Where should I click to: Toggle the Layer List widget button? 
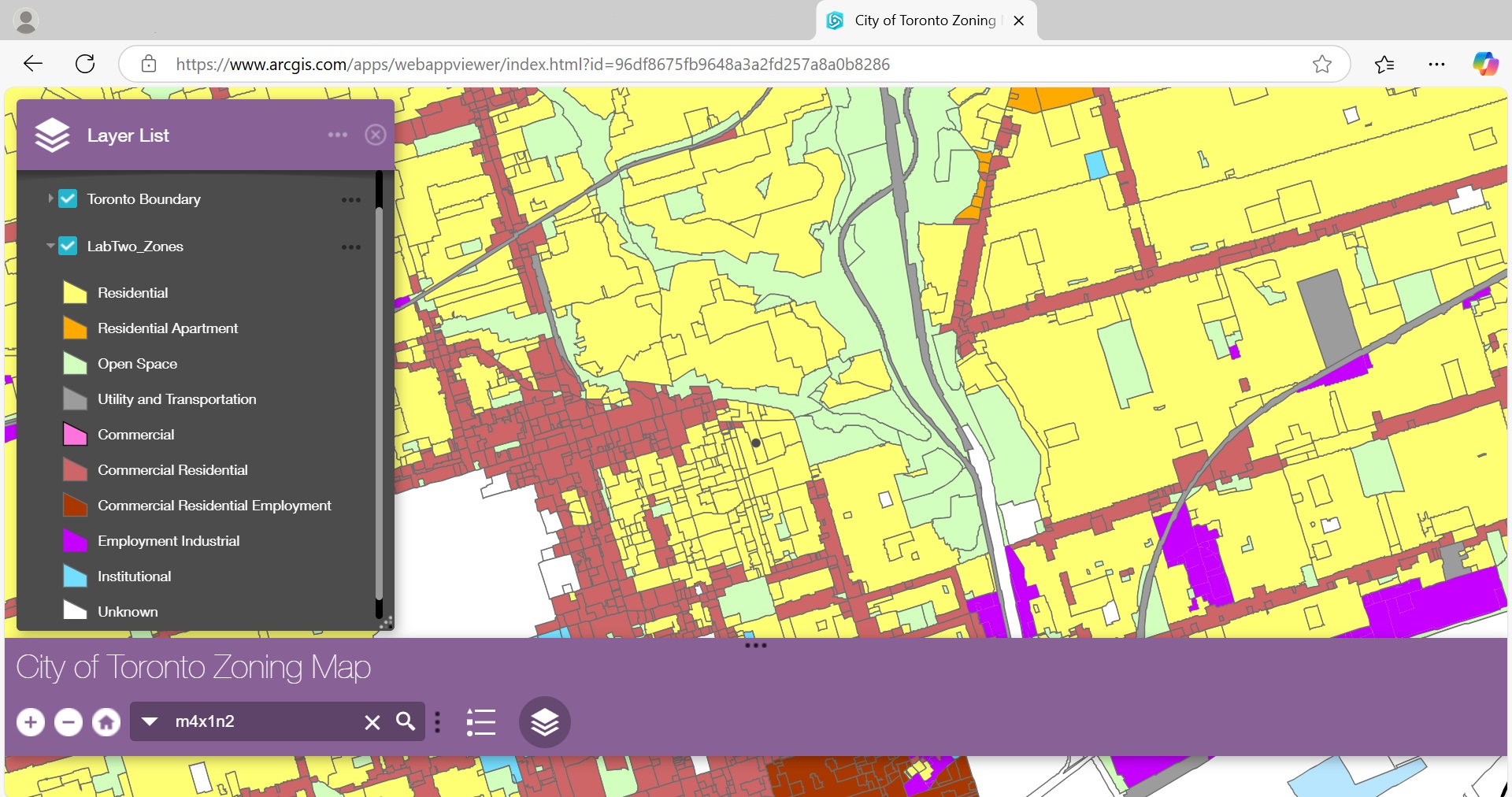pyautogui.click(x=544, y=721)
